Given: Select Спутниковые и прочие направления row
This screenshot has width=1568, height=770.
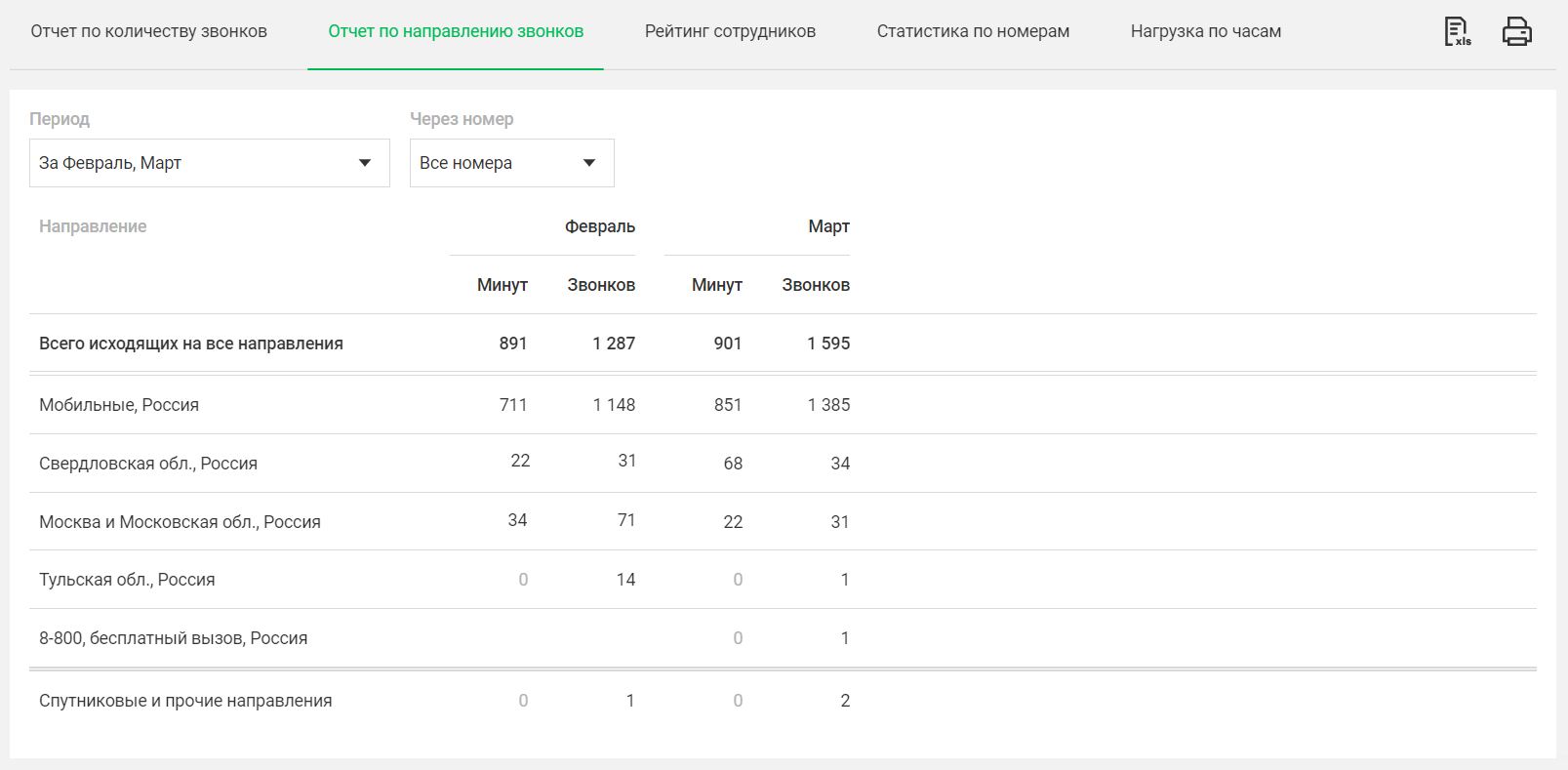Looking at the screenshot, I should 185,701.
